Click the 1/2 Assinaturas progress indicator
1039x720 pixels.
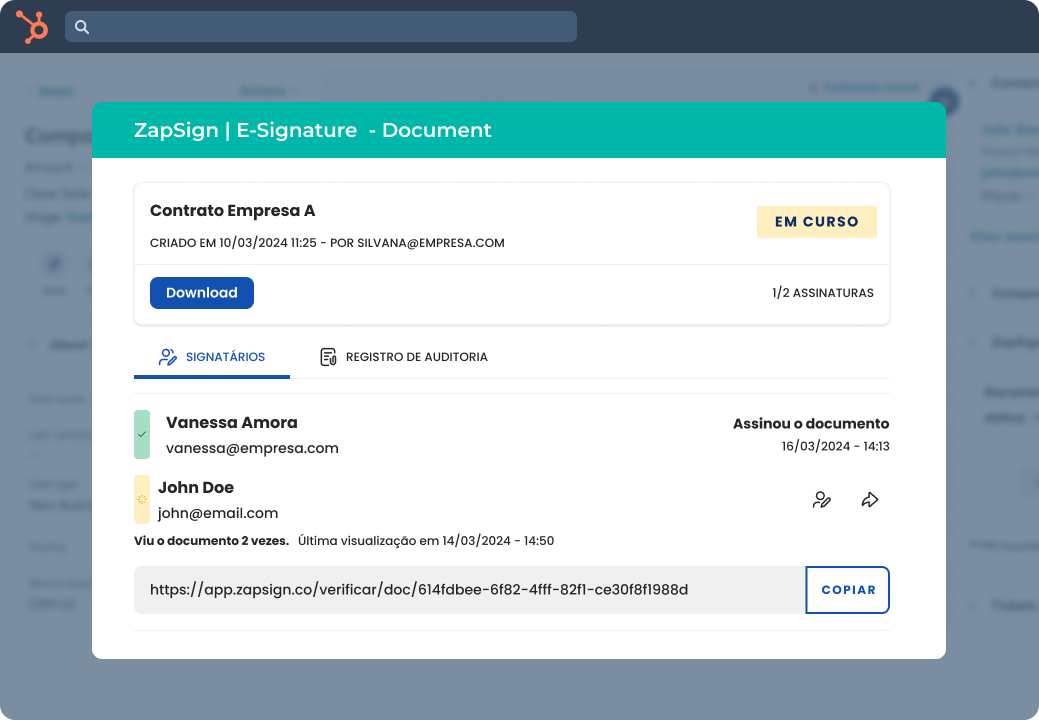822,293
